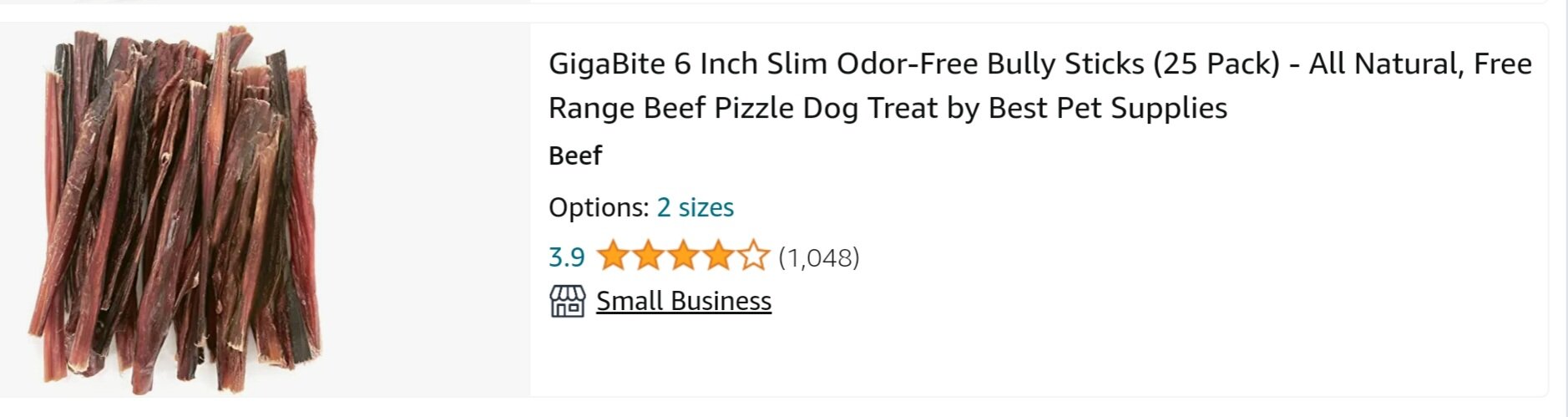Select the '2 sizes' options link

pyautogui.click(x=695, y=207)
